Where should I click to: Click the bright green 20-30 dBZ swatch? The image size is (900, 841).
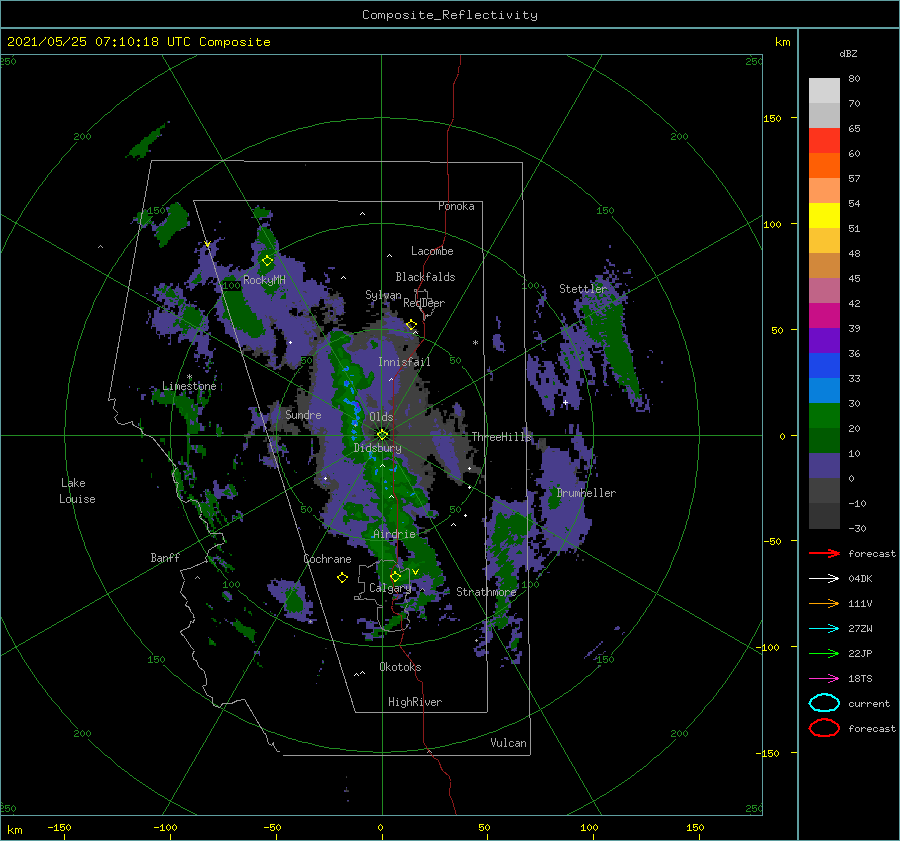coord(824,416)
